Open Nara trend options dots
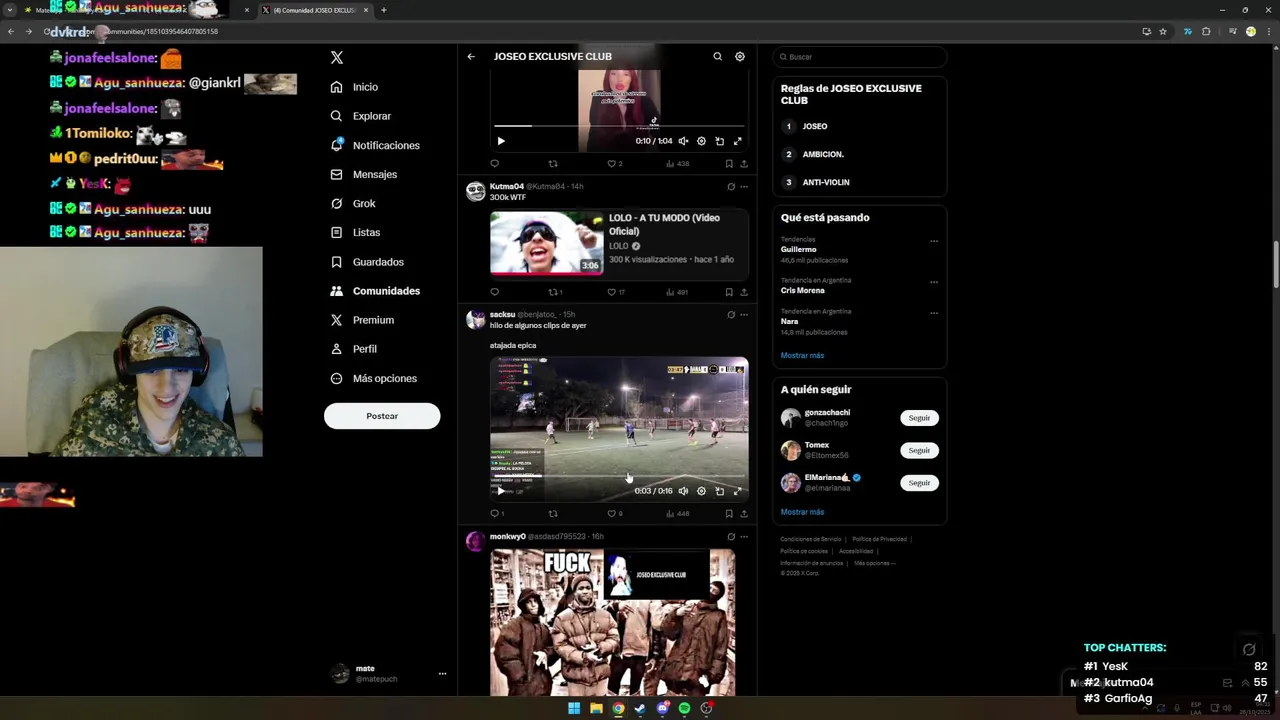The image size is (1280, 720). click(934, 313)
